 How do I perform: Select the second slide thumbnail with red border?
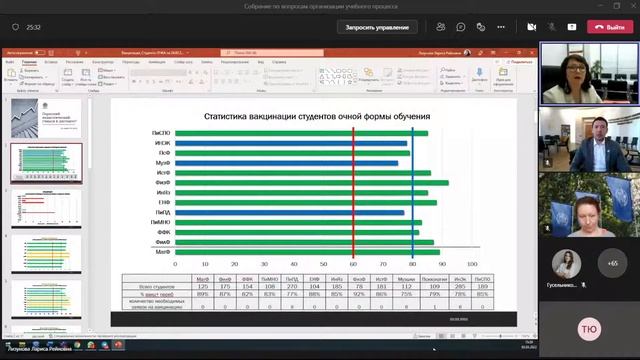[46, 163]
